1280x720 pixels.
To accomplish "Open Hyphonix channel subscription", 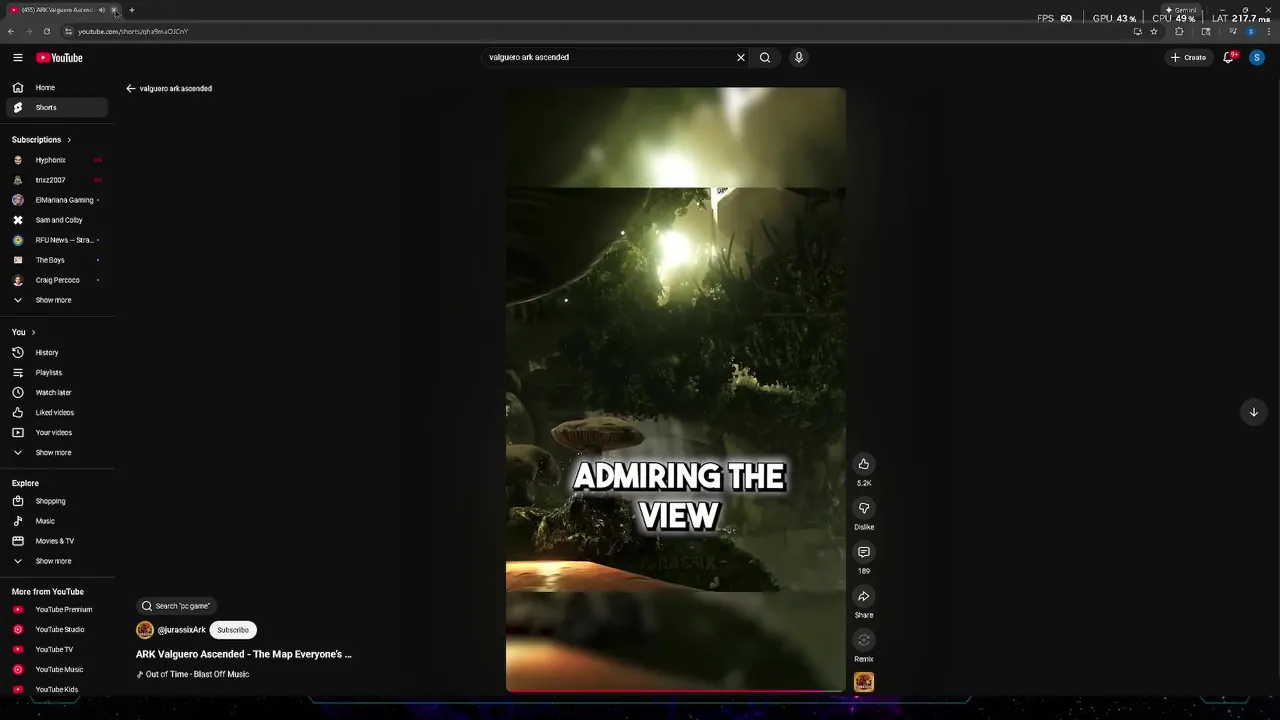I will (56, 160).
